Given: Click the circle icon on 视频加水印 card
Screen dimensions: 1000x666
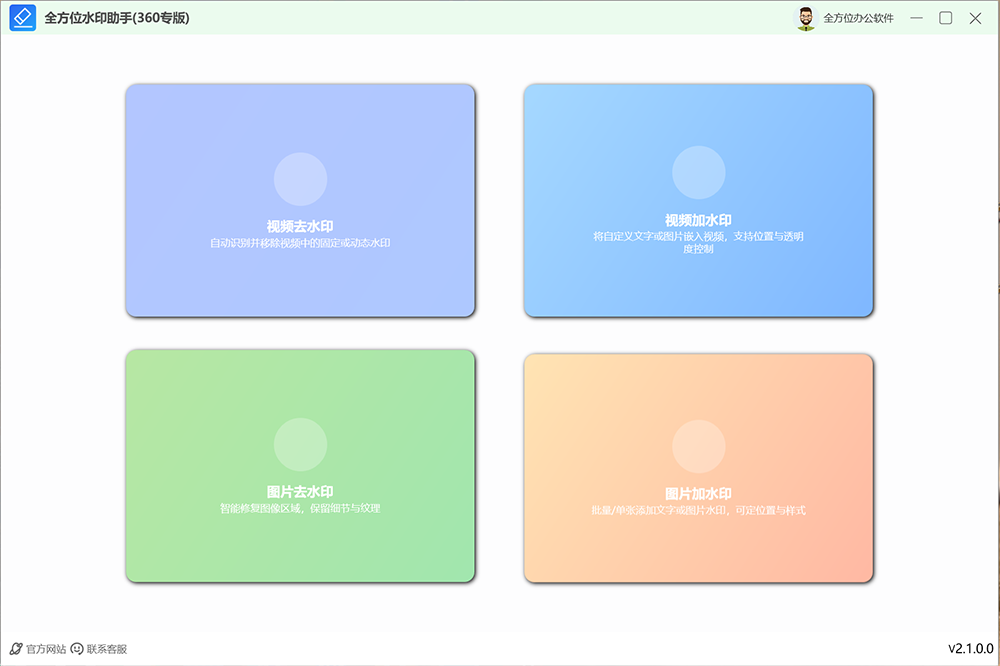Looking at the screenshot, I should click(698, 172).
